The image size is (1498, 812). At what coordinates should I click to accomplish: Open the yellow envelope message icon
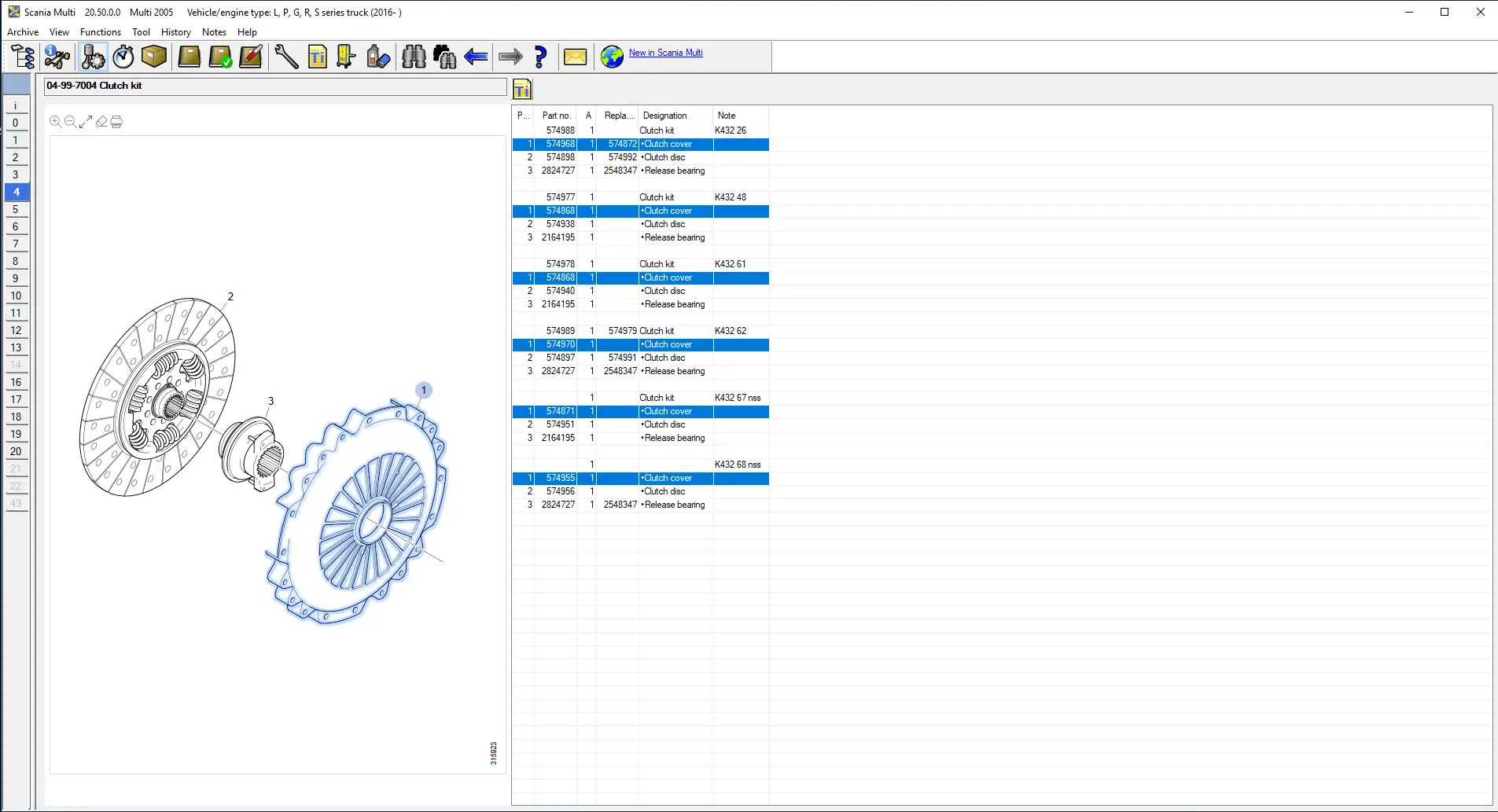tap(575, 57)
